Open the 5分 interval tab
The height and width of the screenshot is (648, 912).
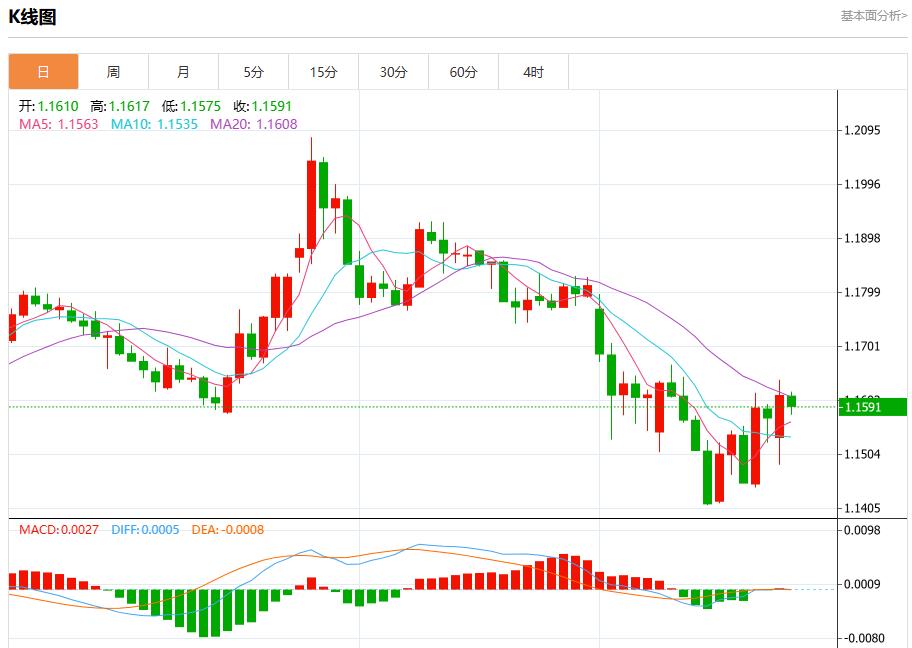[x=254, y=72]
